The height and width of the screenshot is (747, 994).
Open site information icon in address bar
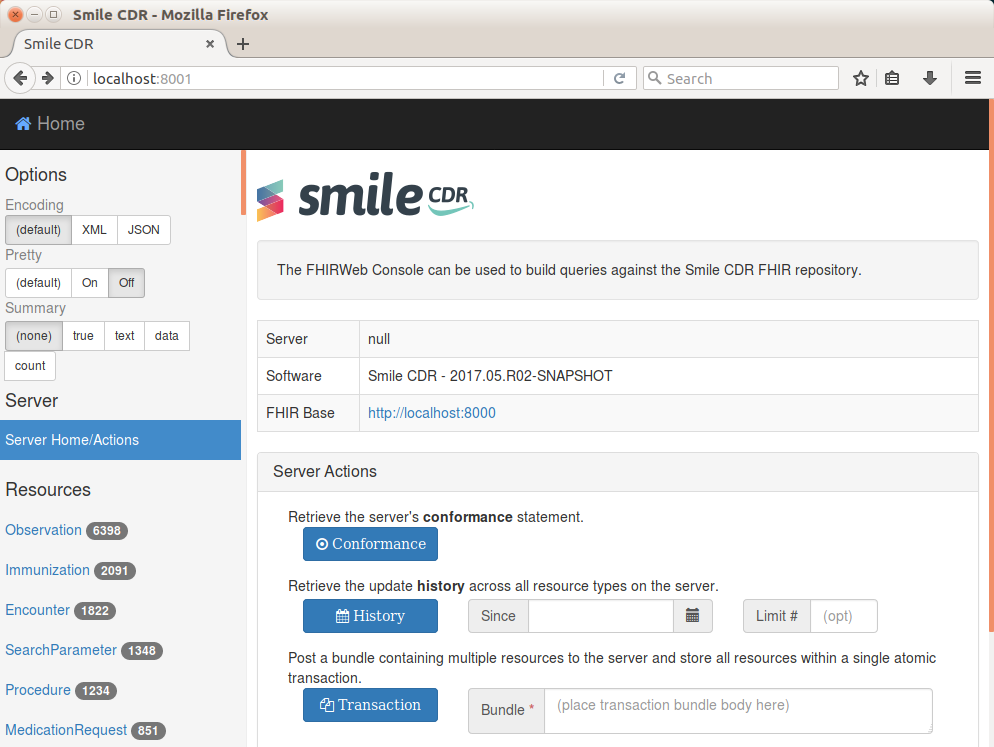pos(74,79)
